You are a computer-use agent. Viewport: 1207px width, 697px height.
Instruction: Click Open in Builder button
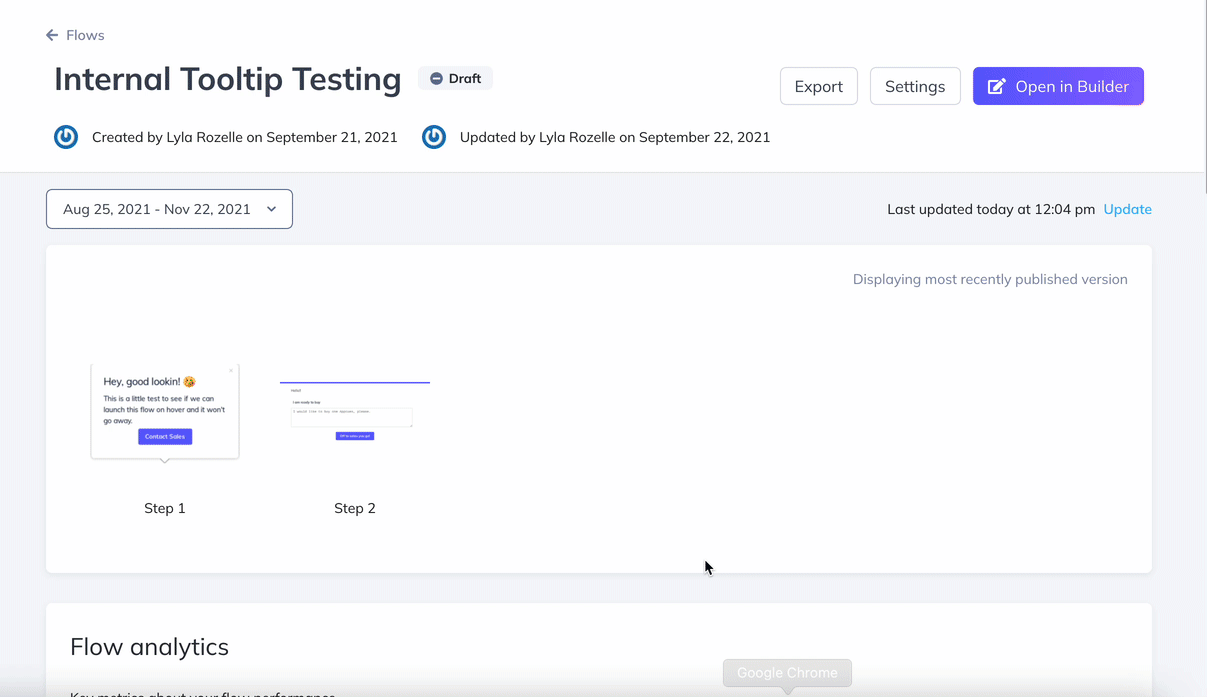(1058, 86)
